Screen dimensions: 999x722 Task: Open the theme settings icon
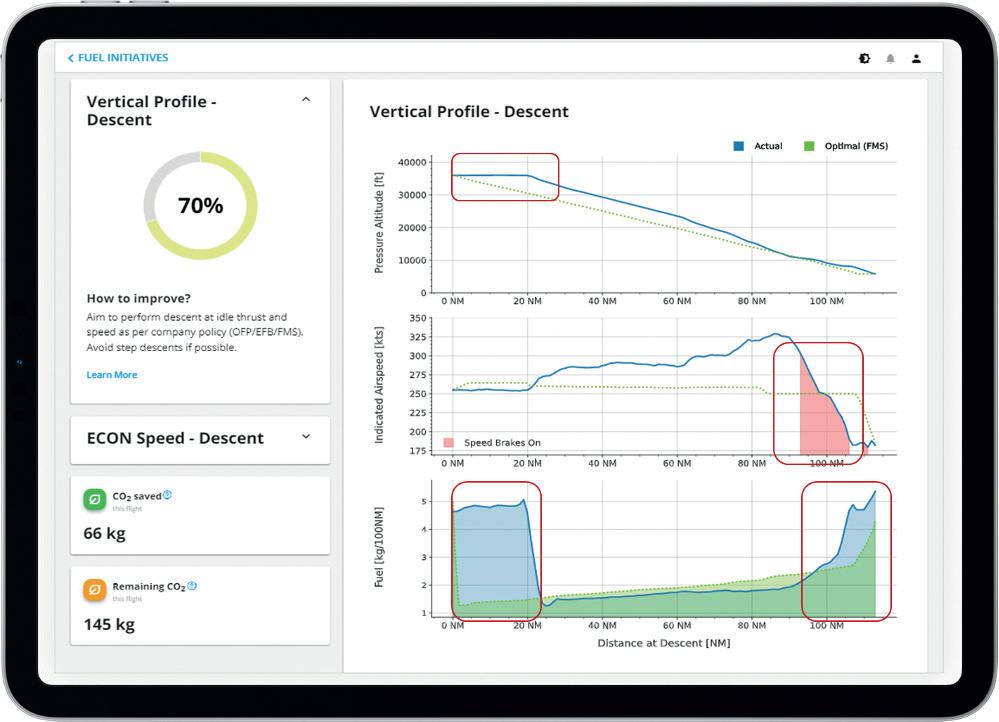click(x=864, y=59)
